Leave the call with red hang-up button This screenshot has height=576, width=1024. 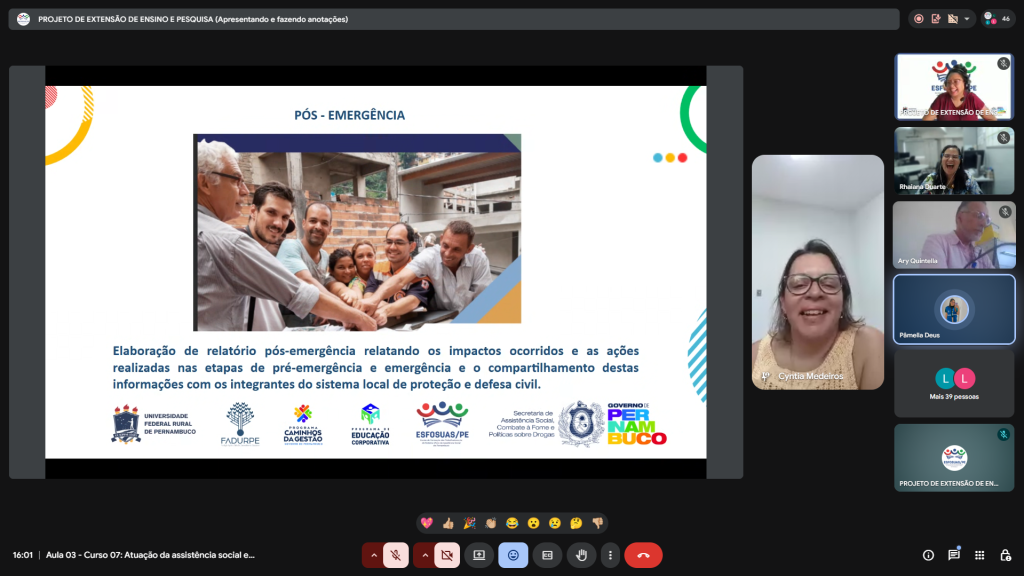[643, 555]
